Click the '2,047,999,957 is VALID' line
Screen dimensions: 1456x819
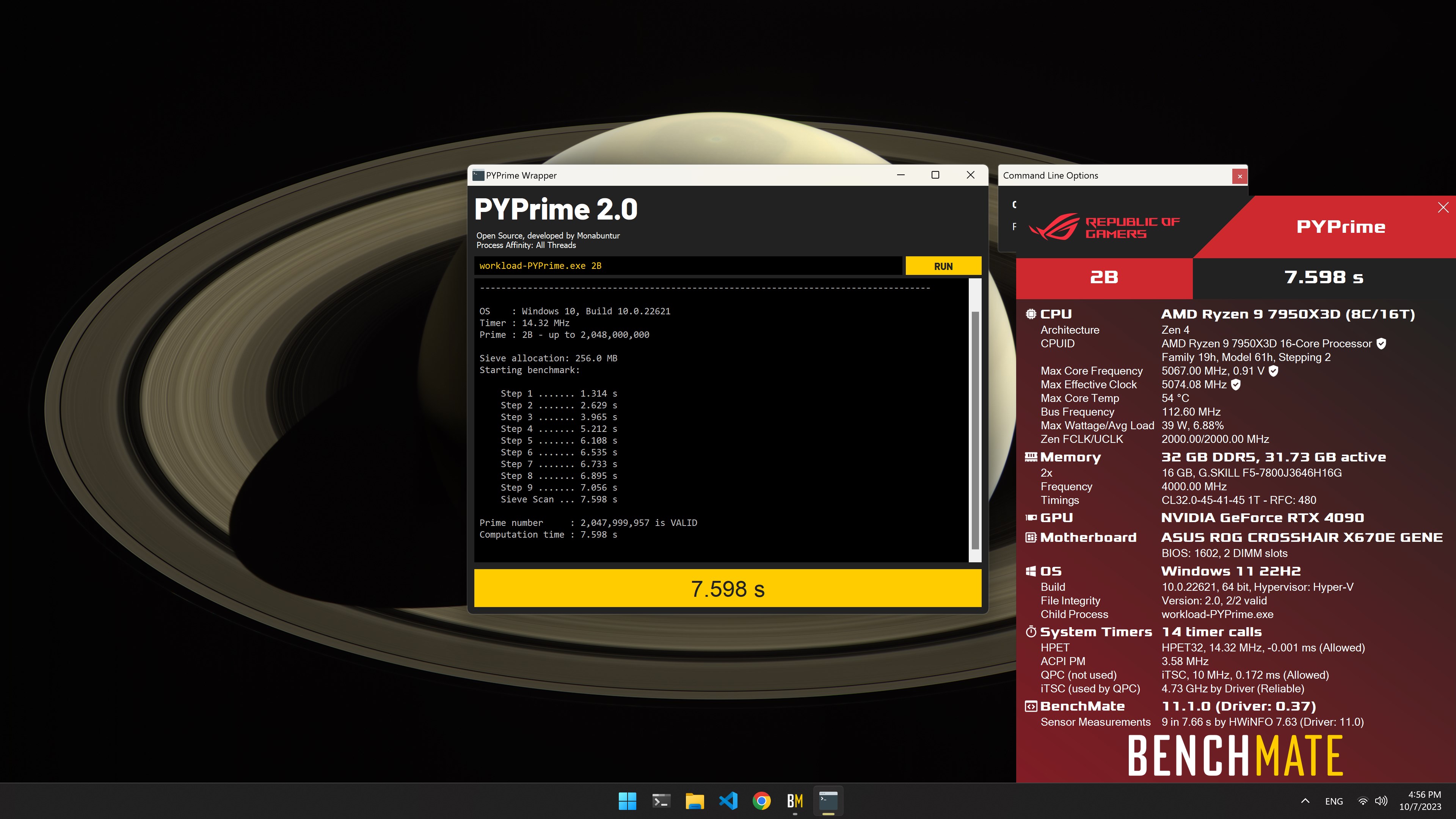(639, 523)
